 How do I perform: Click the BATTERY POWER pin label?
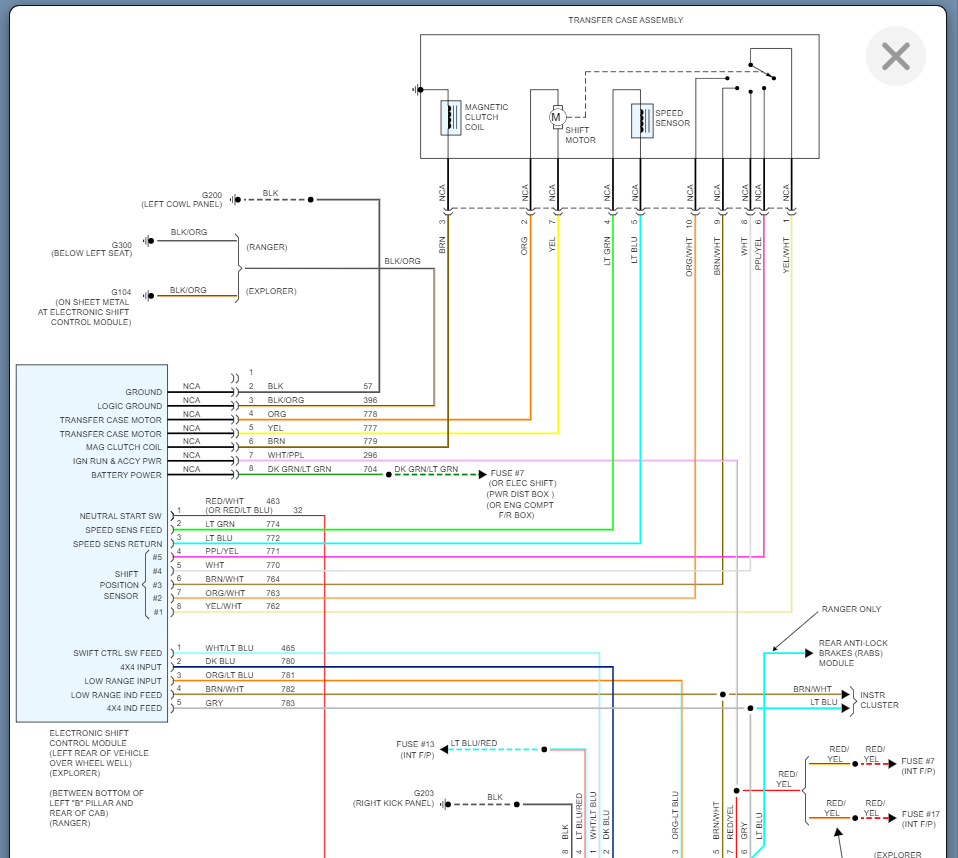[126, 475]
